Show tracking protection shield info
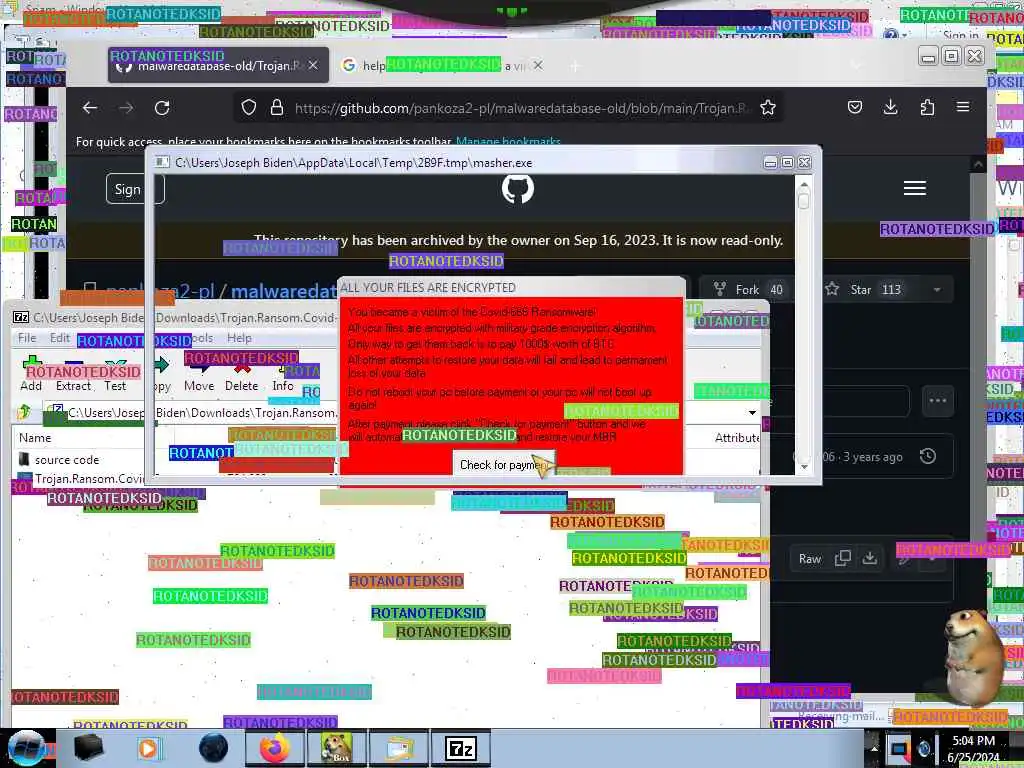 pos(248,108)
